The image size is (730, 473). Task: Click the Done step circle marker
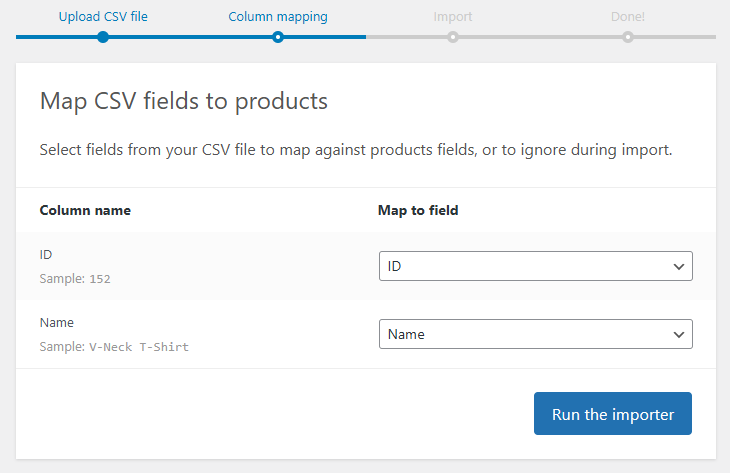click(x=628, y=37)
